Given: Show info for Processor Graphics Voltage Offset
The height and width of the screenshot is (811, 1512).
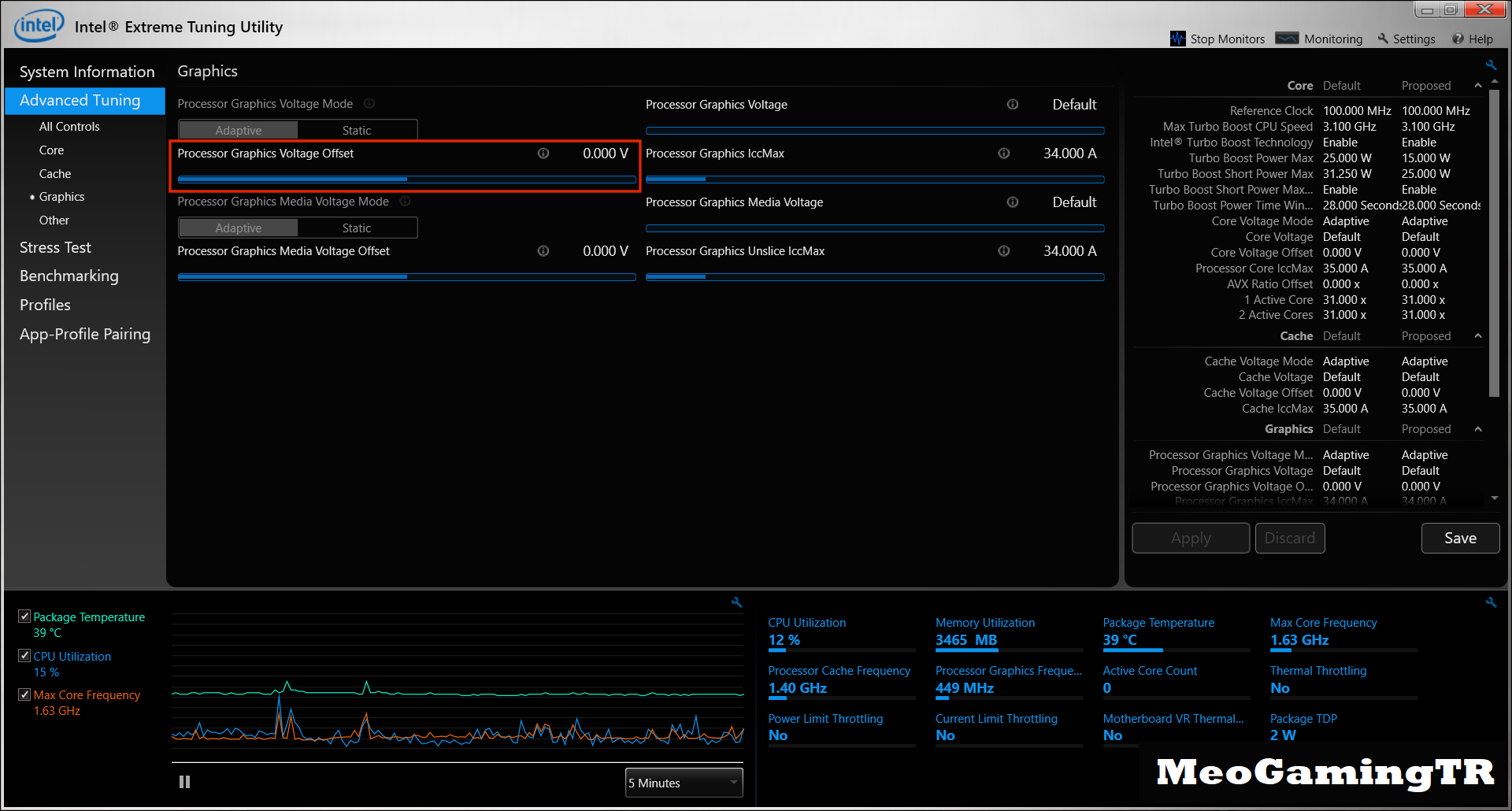Looking at the screenshot, I should 543,153.
